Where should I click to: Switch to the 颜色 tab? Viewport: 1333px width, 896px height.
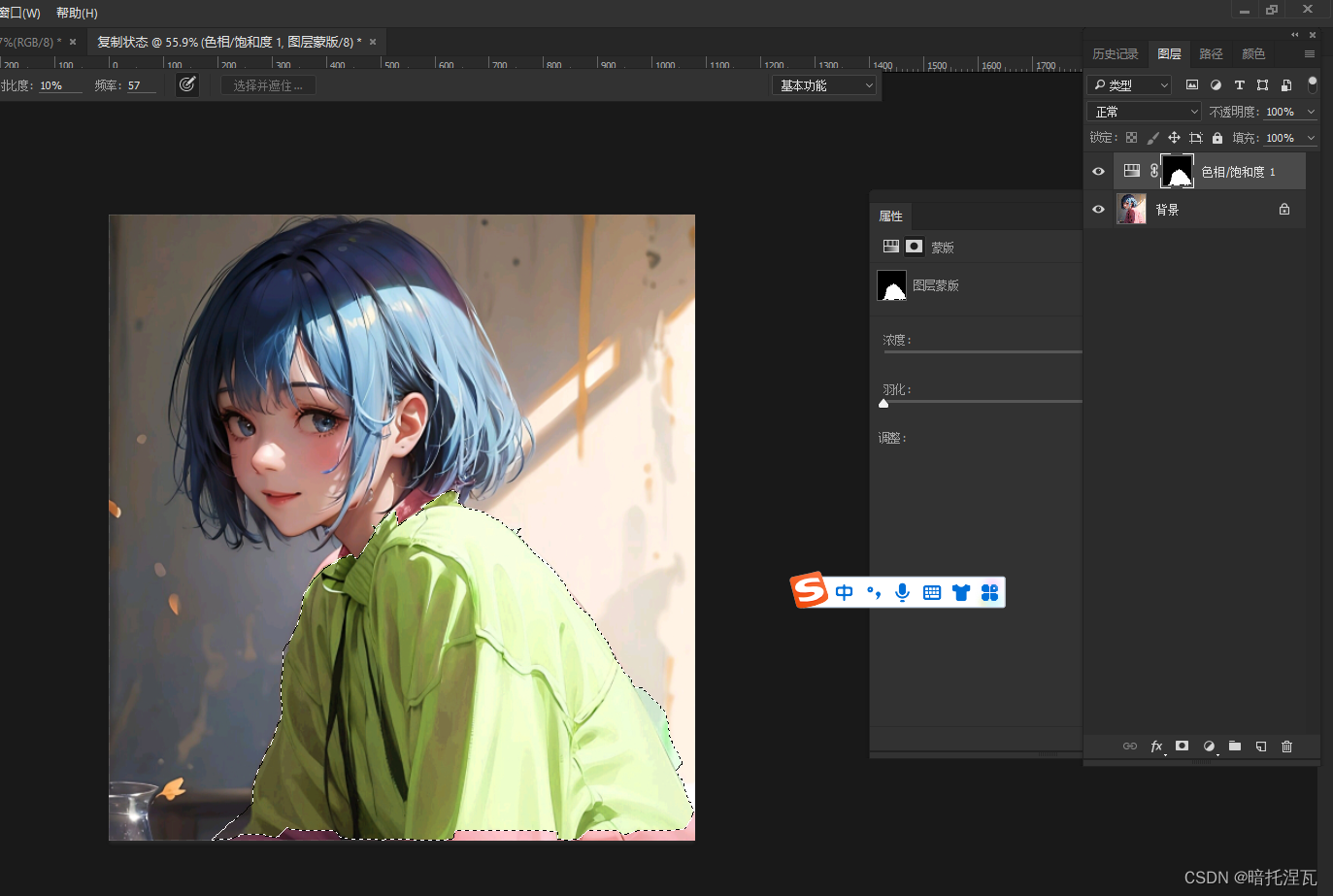coord(1253,54)
